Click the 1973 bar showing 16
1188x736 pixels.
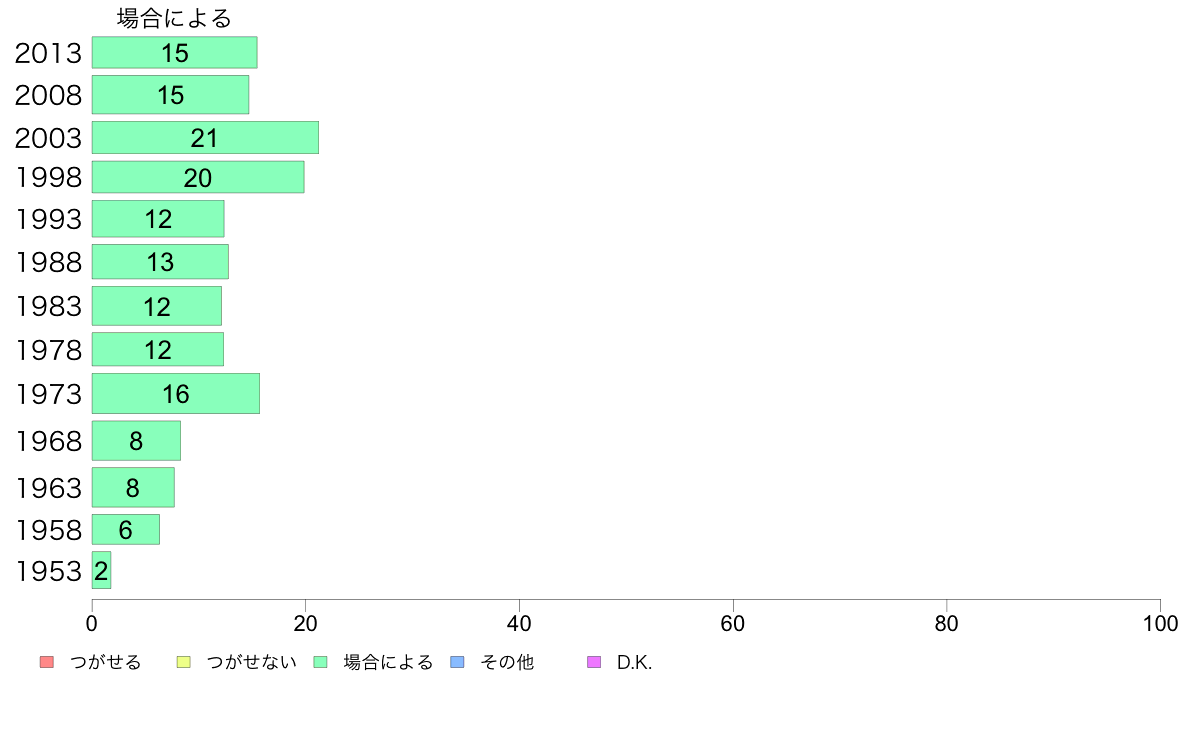(176, 393)
